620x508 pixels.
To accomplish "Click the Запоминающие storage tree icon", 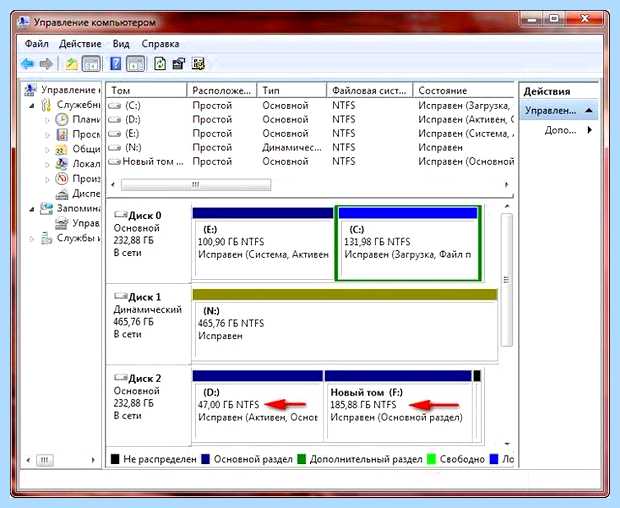I will coord(46,208).
